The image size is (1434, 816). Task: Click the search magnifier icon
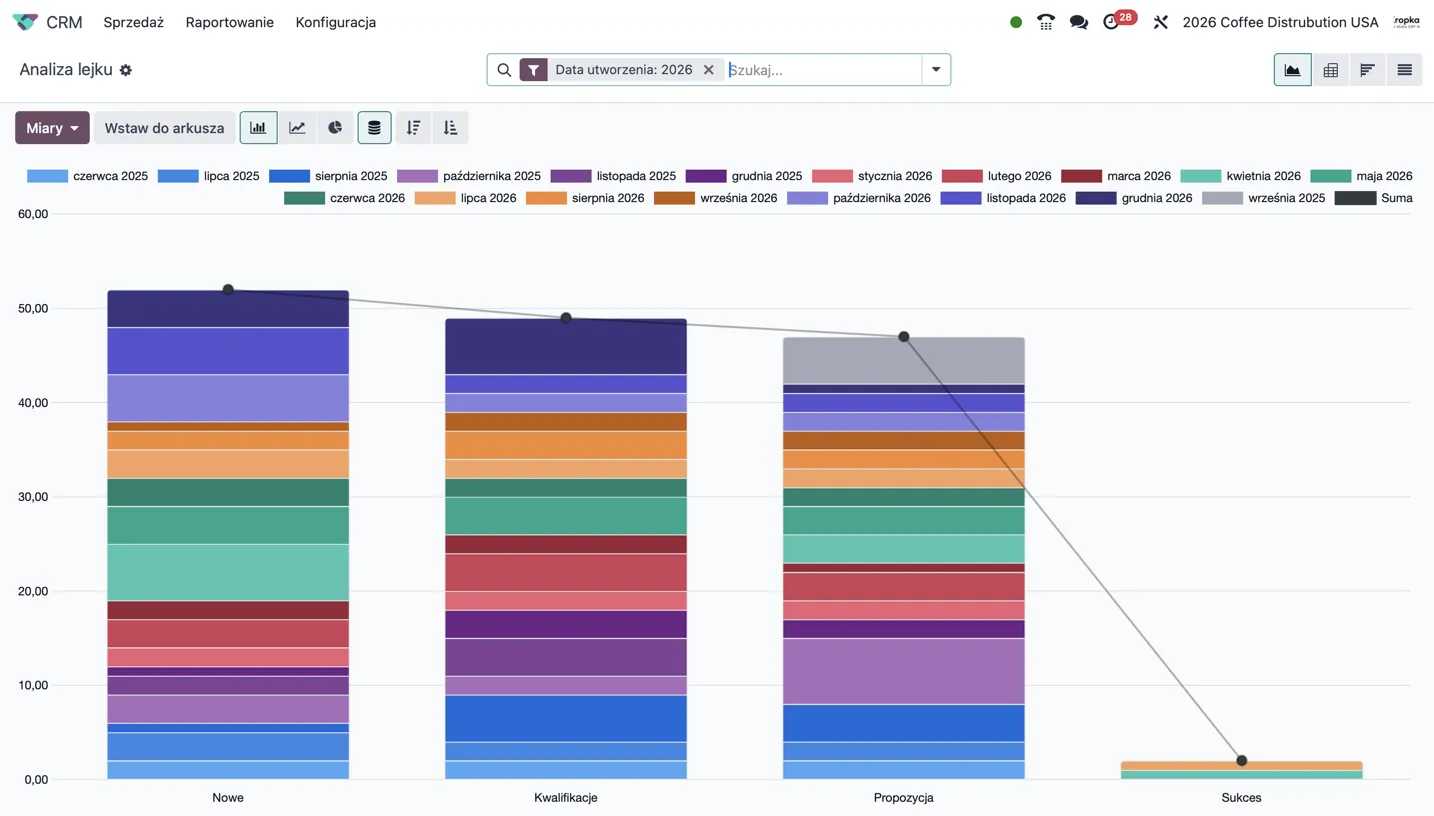[x=504, y=70]
